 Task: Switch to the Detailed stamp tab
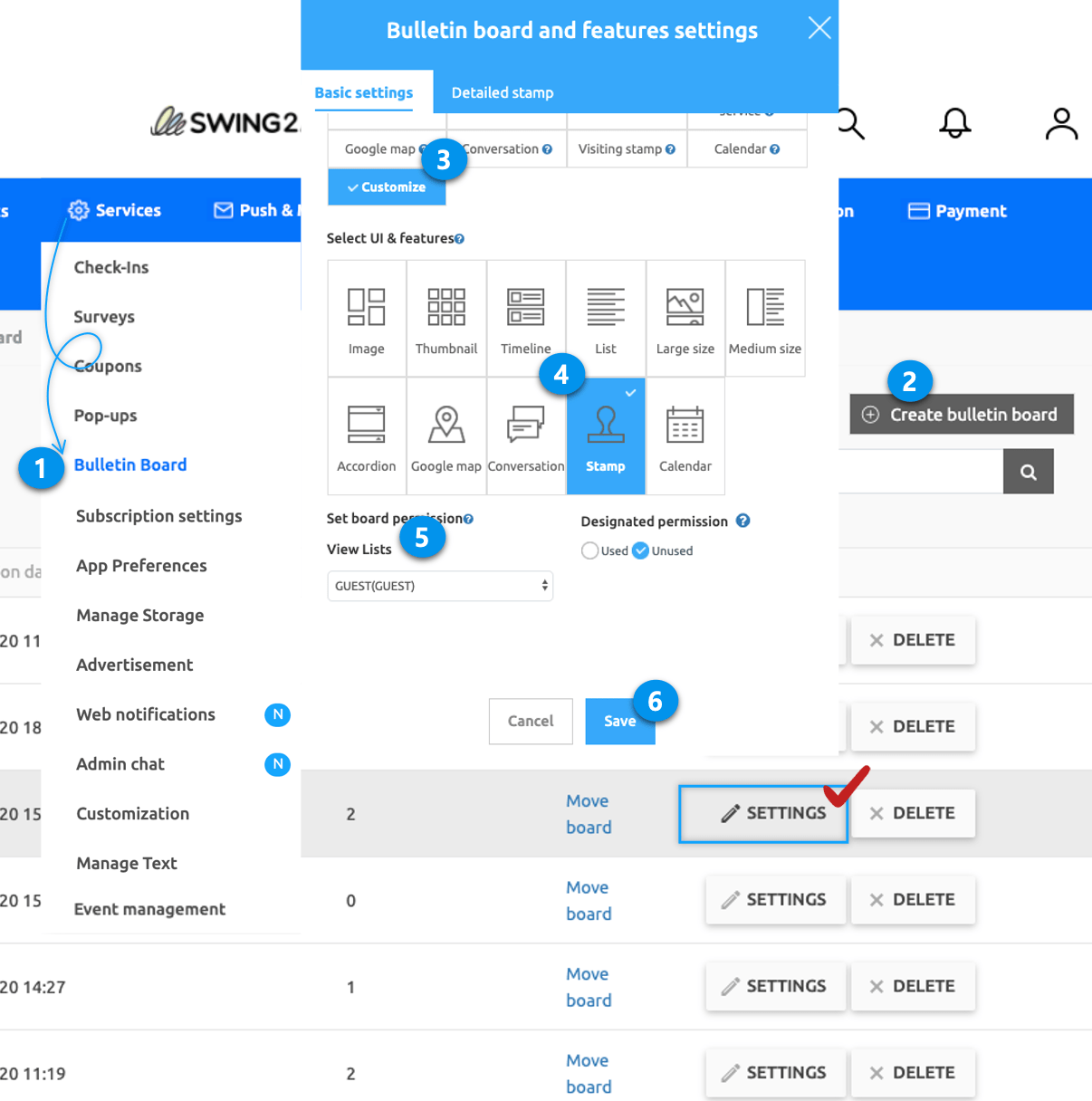coord(503,92)
